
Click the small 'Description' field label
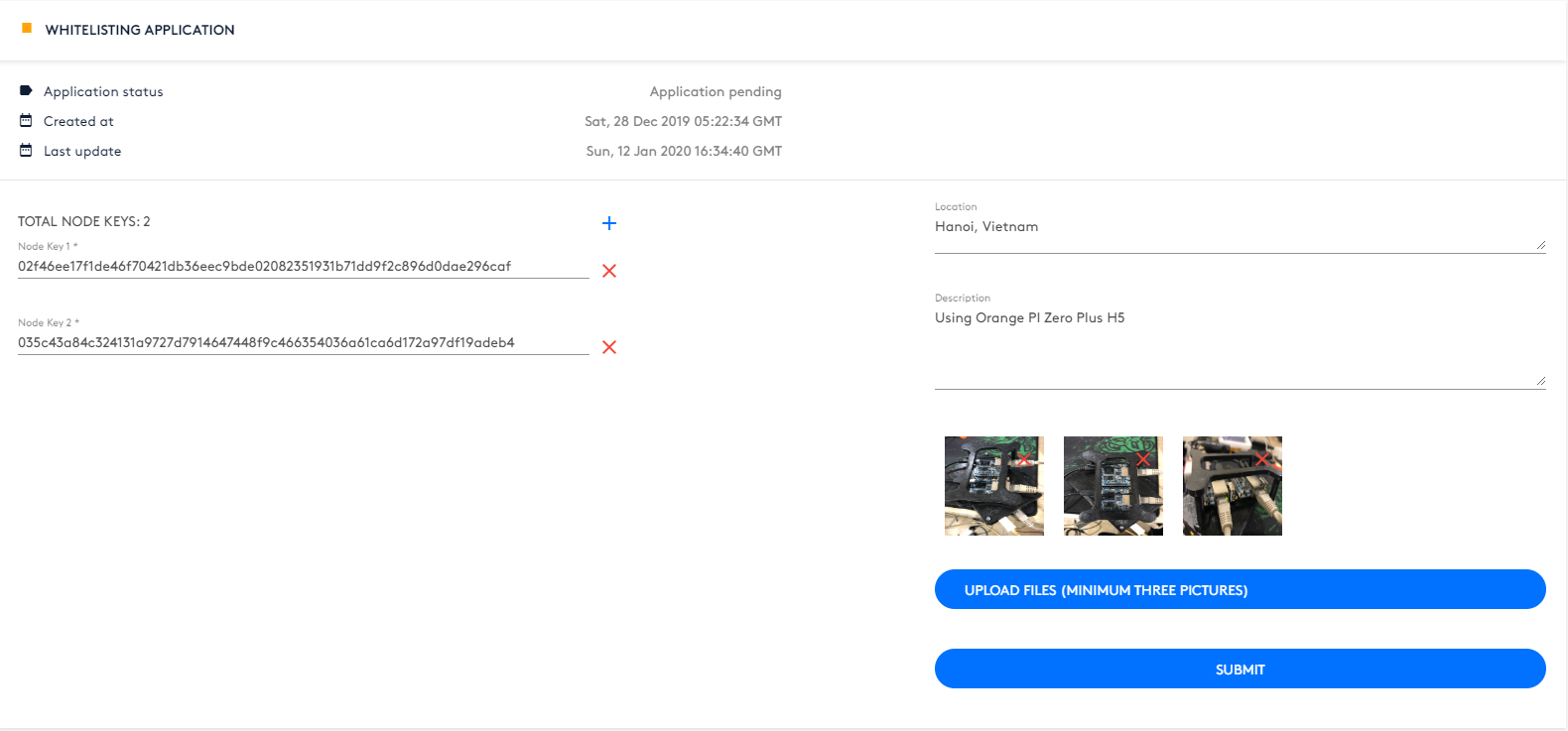click(x=963, y=298)
